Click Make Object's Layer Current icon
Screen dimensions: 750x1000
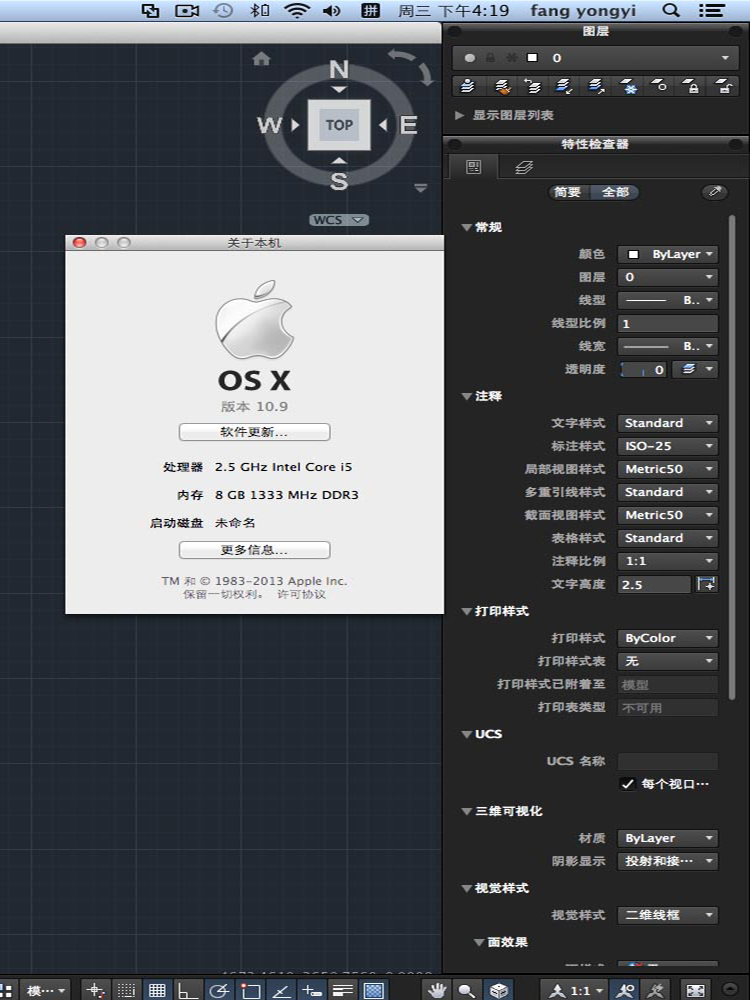[467, 85]
